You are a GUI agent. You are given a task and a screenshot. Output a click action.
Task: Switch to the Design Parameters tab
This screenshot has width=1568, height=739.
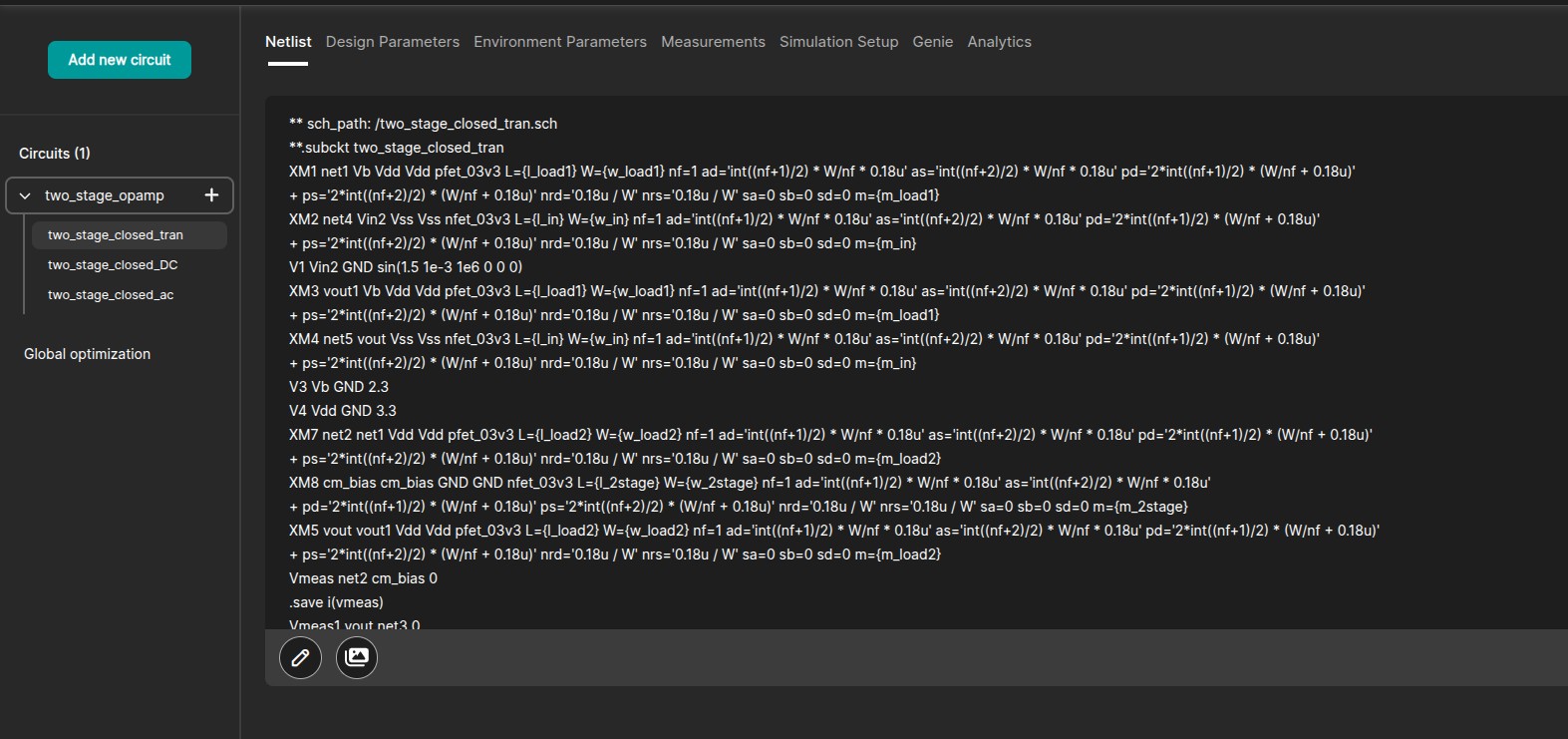pos(393,42)
